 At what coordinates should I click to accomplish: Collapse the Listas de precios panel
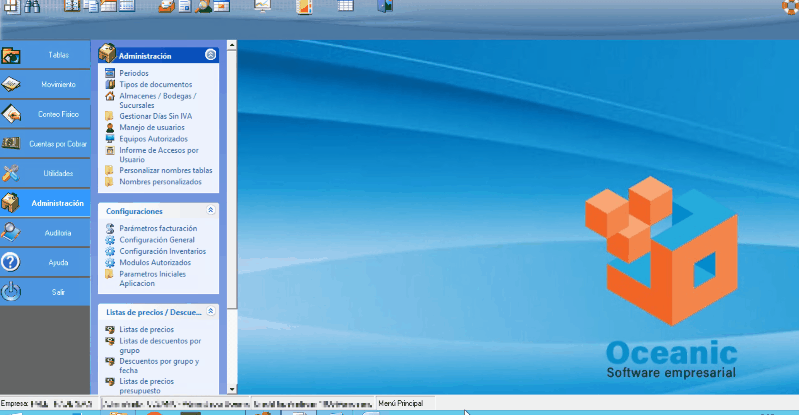210,311
